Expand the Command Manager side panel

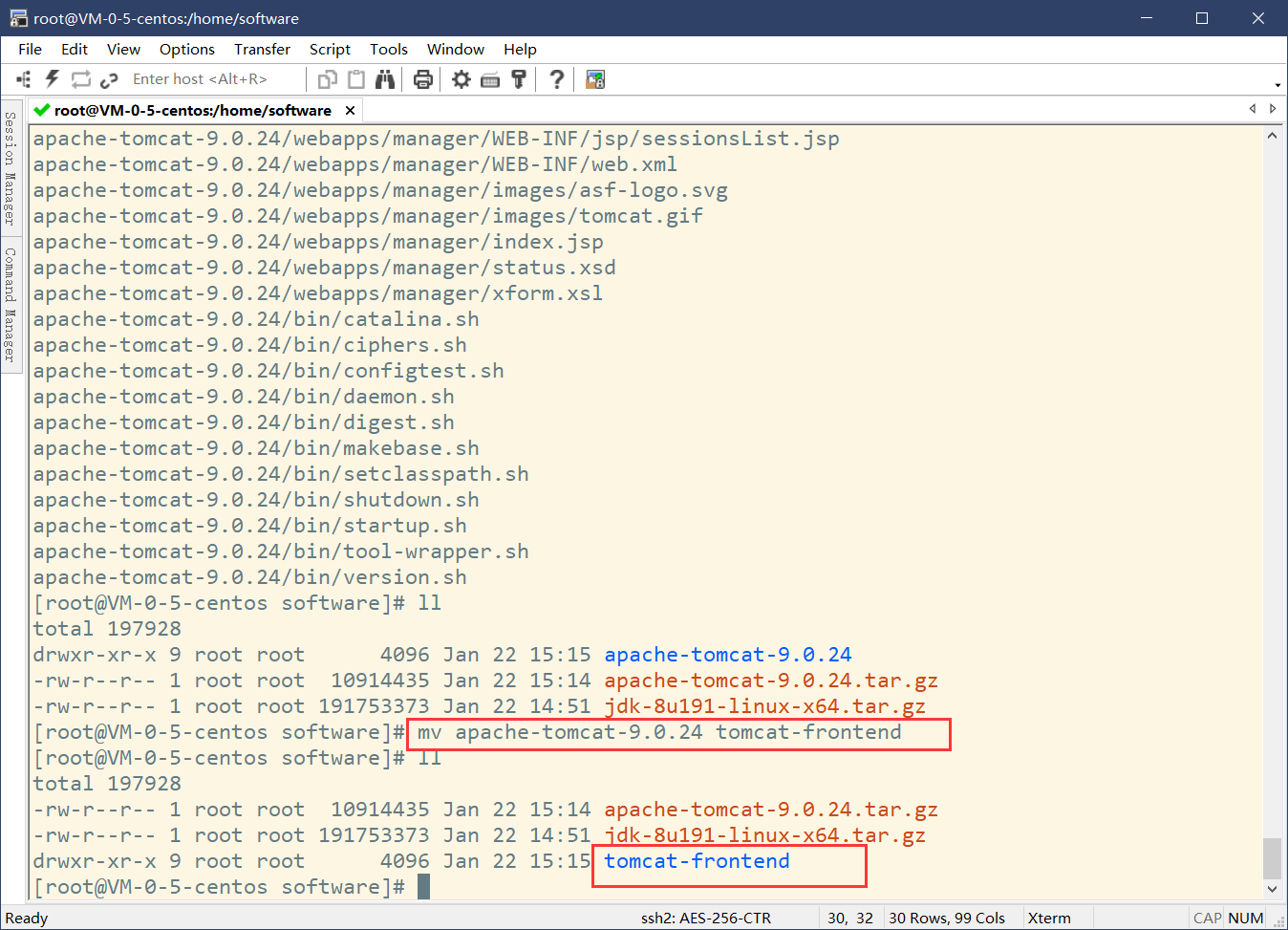[11, 305]
